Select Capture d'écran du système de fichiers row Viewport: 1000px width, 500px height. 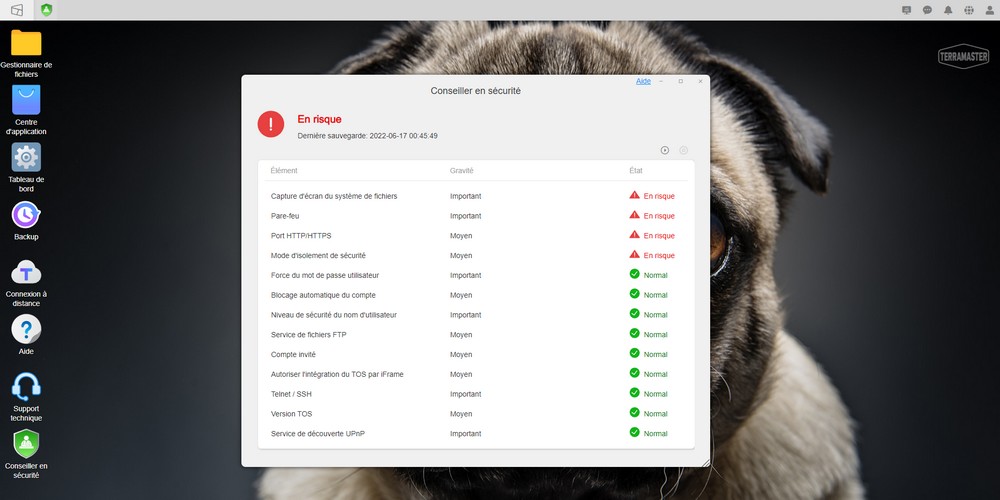click(x=476, y=196)
